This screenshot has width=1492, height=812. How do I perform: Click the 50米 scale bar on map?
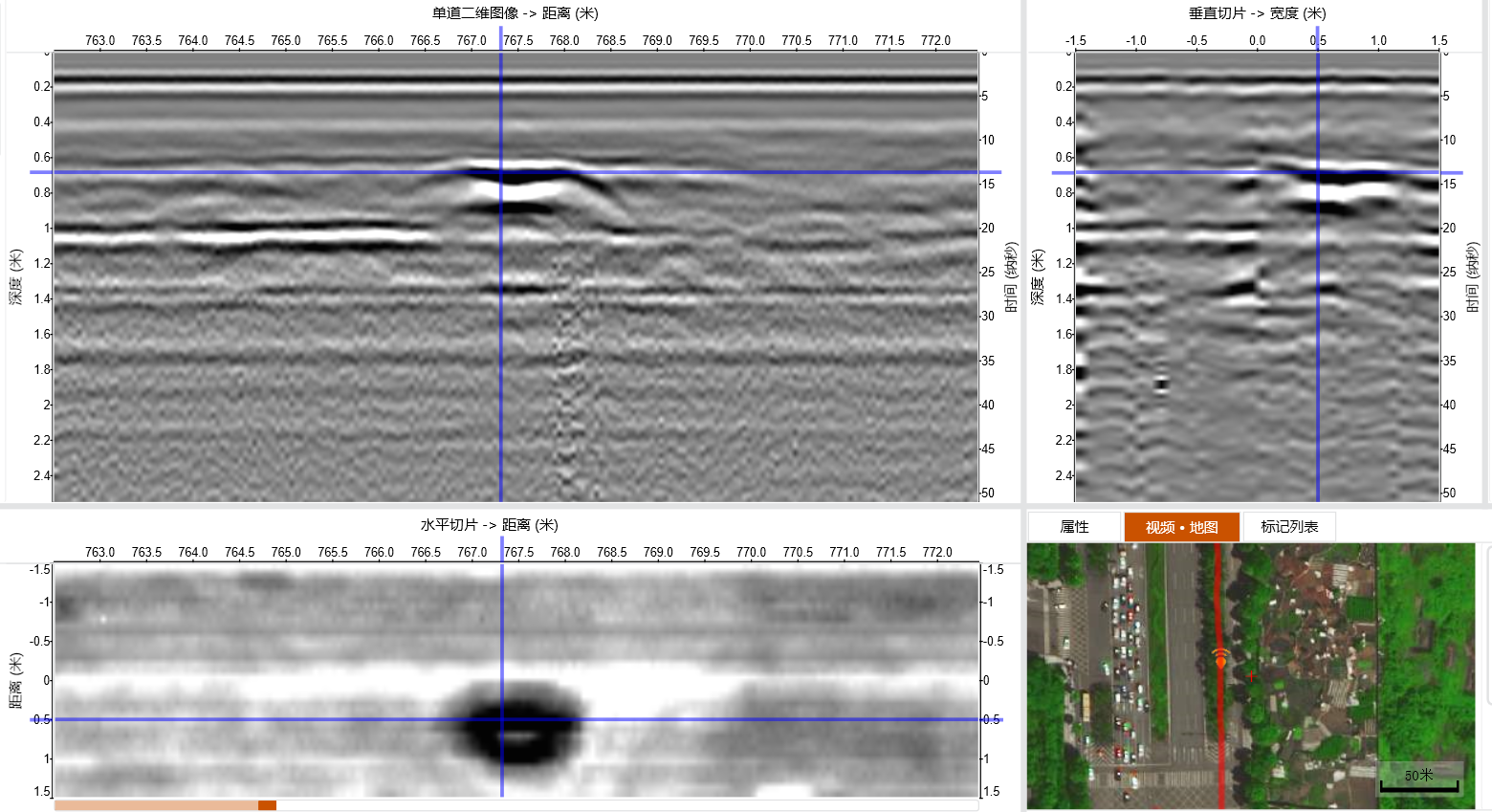click(1419, 780)
